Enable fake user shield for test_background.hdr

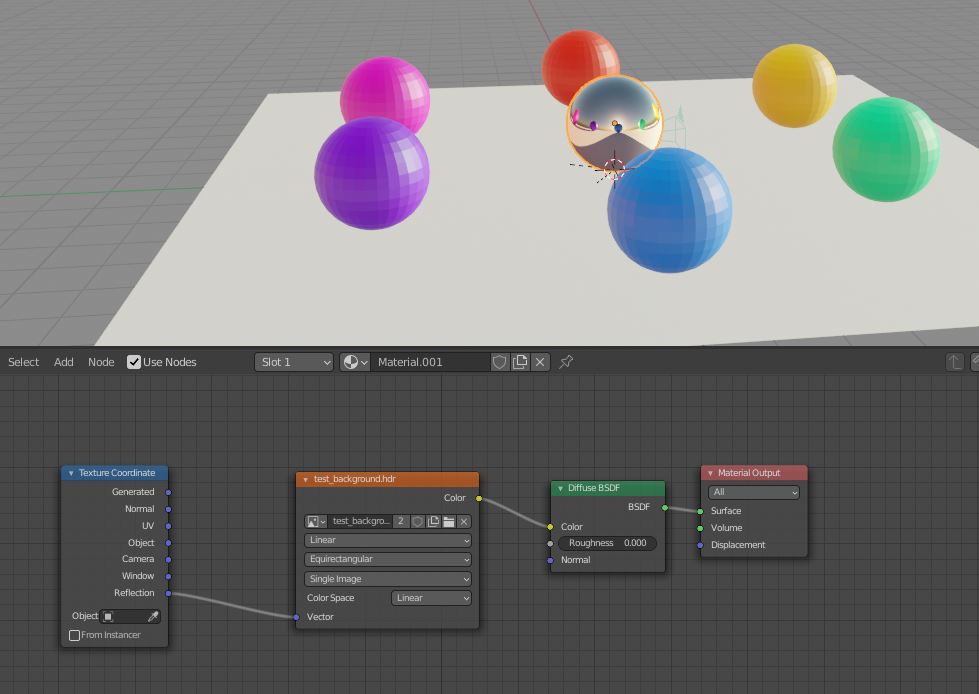coord(417,521)
